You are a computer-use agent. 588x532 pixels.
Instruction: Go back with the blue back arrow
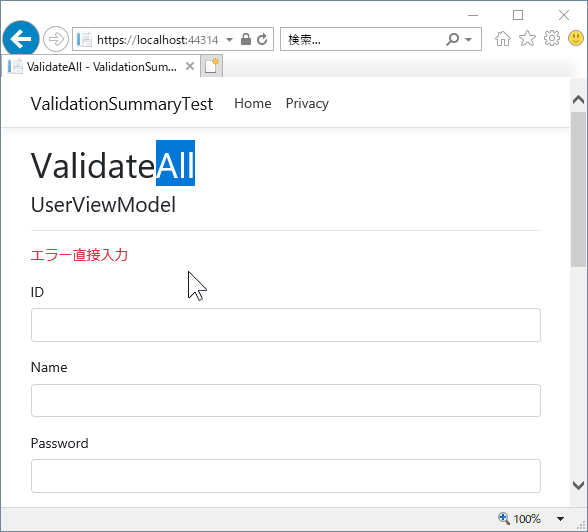coord(21,39)
